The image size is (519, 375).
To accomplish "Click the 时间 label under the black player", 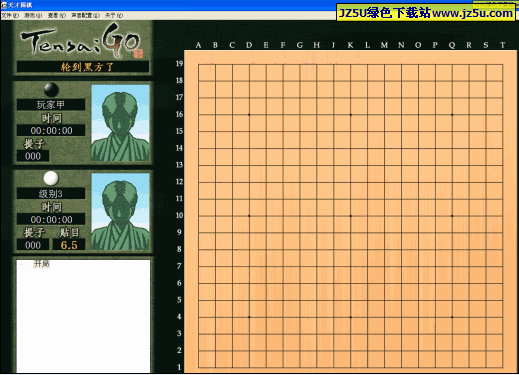I will pyautogui.click(x=51, y=118).
